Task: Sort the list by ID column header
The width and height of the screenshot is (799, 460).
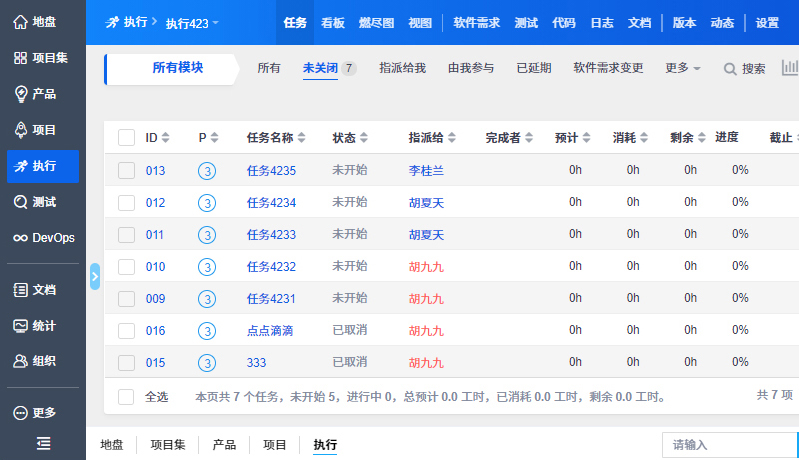Action: click(x=157, y=138)
